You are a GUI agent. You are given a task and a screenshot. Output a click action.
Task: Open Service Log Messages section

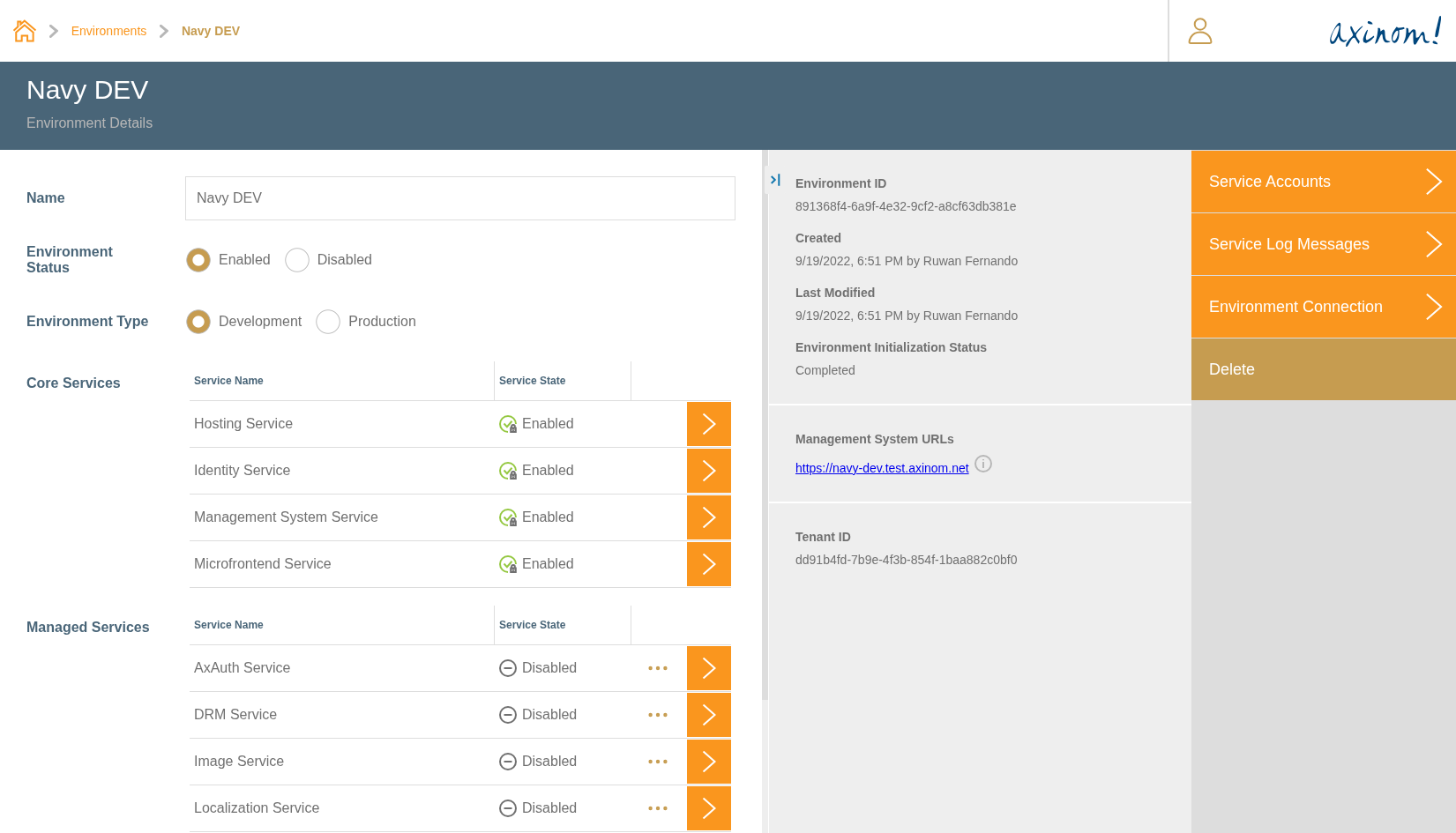click(x=1324, y=244)
